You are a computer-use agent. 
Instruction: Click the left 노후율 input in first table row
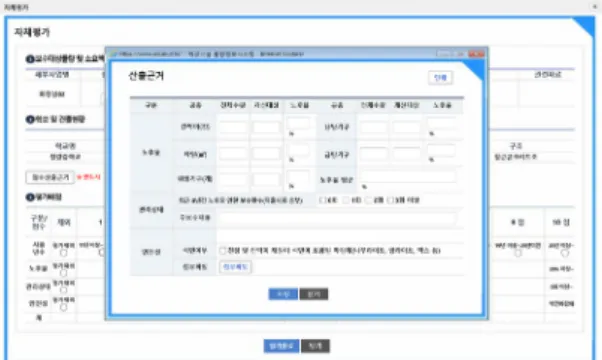tap(299, 124)
